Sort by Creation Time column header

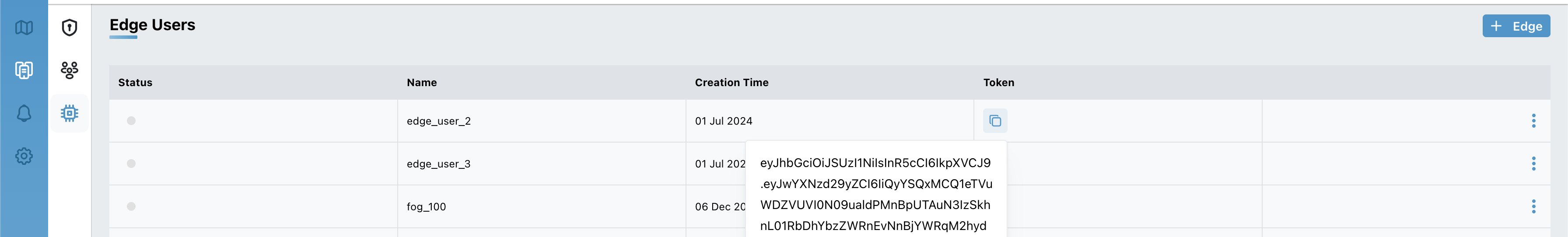click(x=731, y=83)
